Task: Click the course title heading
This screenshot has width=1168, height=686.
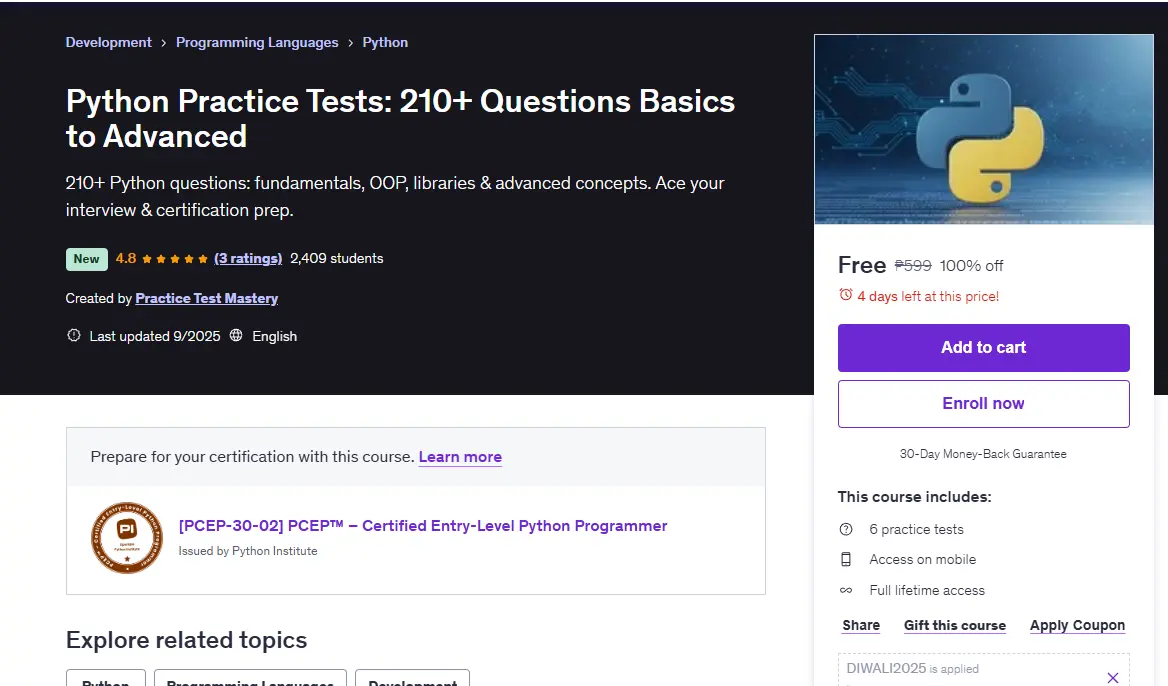Action: [x=400, y=118]
